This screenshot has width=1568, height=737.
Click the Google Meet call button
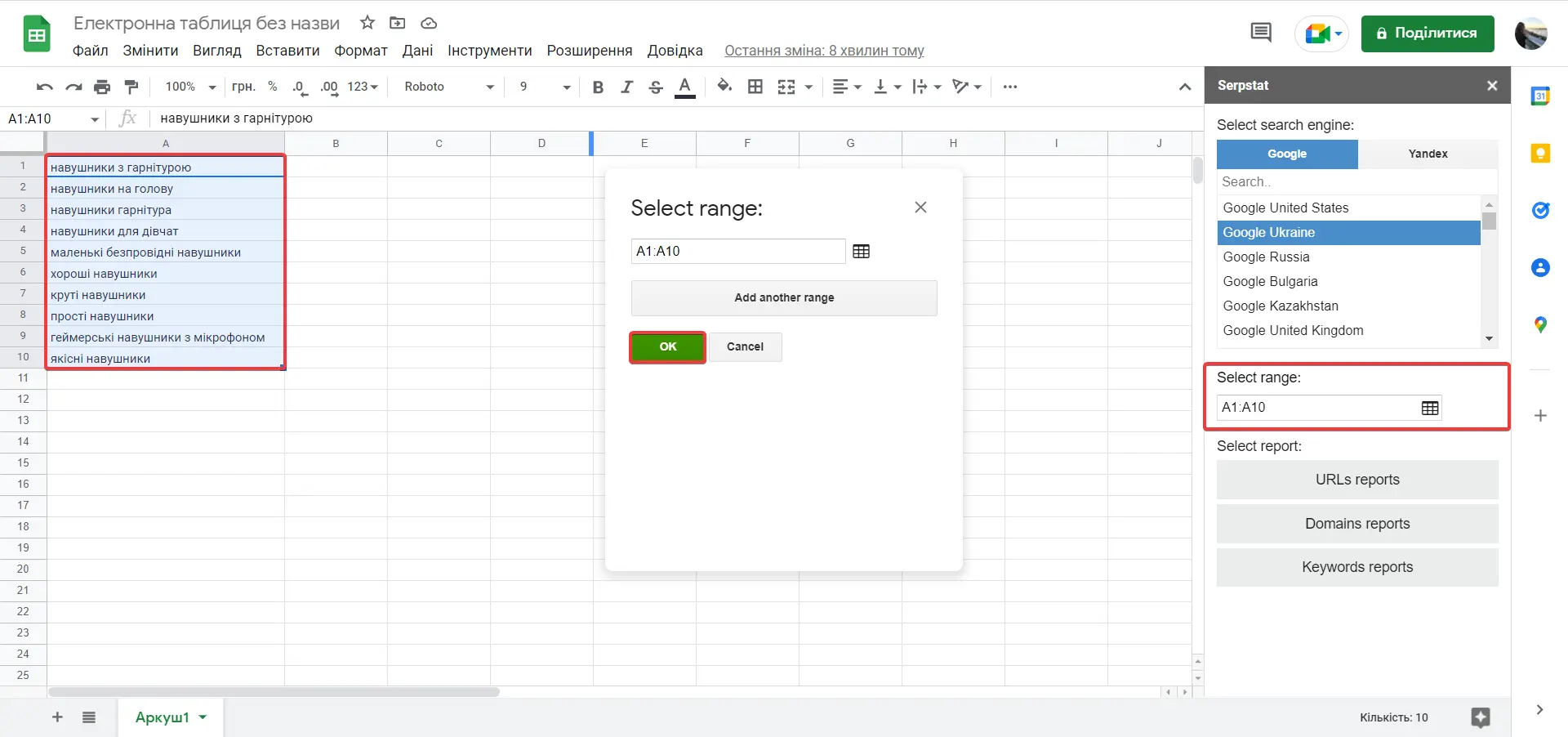[x=1321, y=33]
